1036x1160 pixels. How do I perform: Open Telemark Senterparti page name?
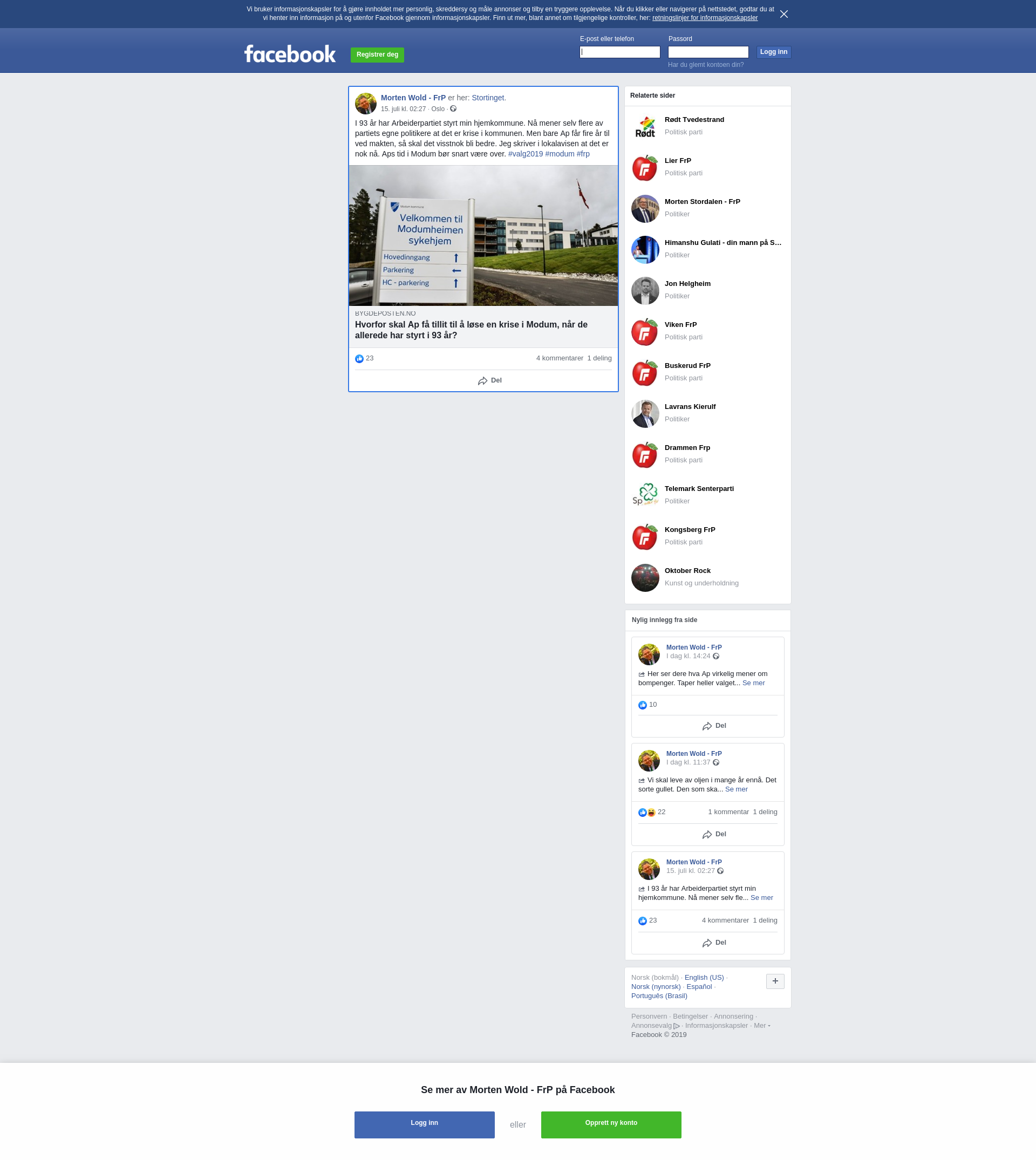click(698, 488)
